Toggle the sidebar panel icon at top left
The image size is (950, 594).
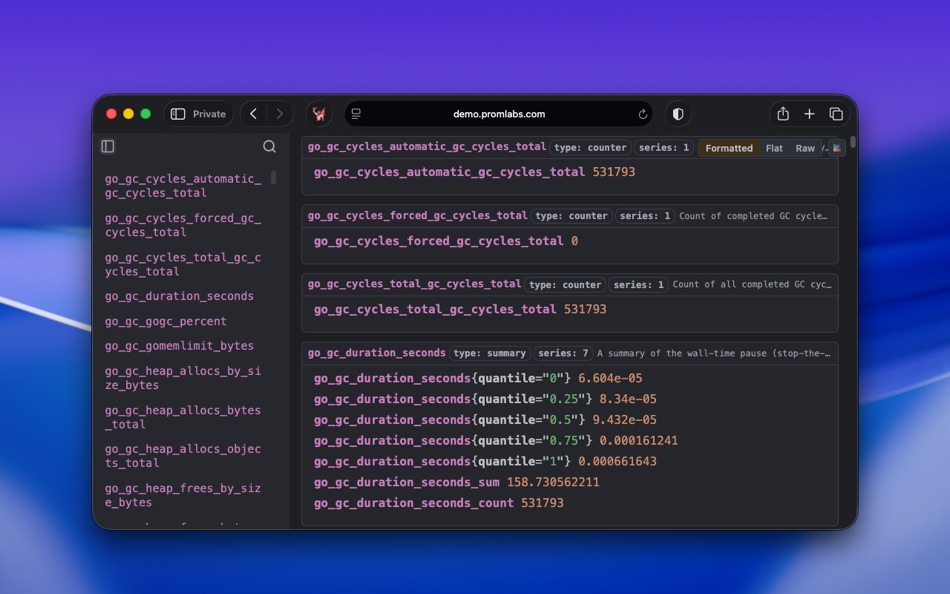pos(108,146)
